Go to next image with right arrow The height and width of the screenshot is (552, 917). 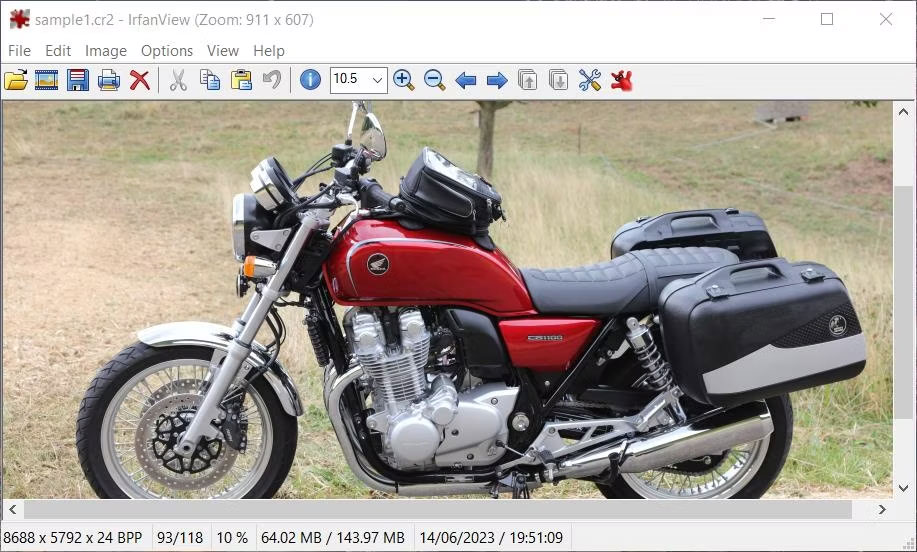[x=497, y=80]
